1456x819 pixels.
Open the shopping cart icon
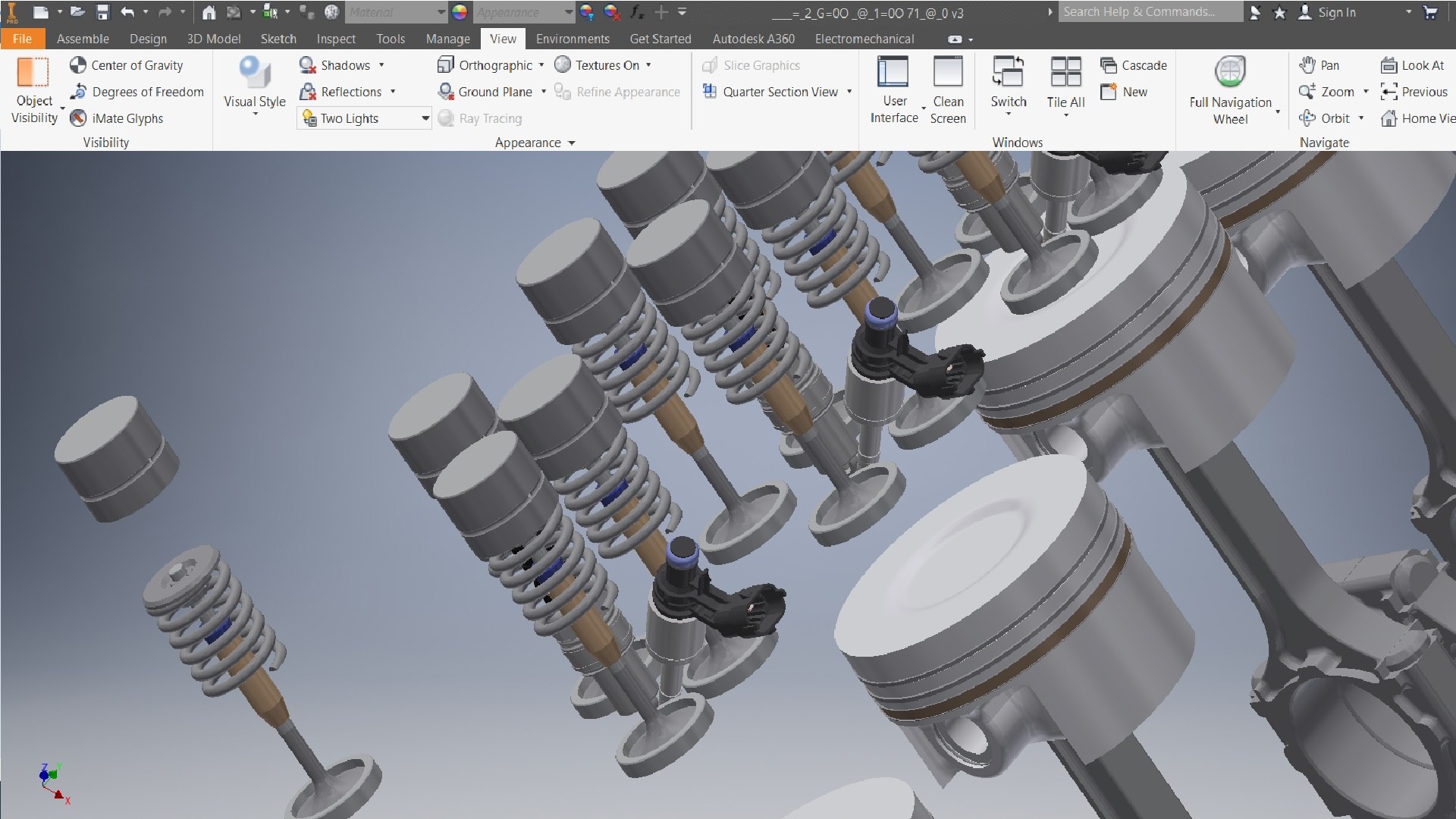coord(1430,12)
